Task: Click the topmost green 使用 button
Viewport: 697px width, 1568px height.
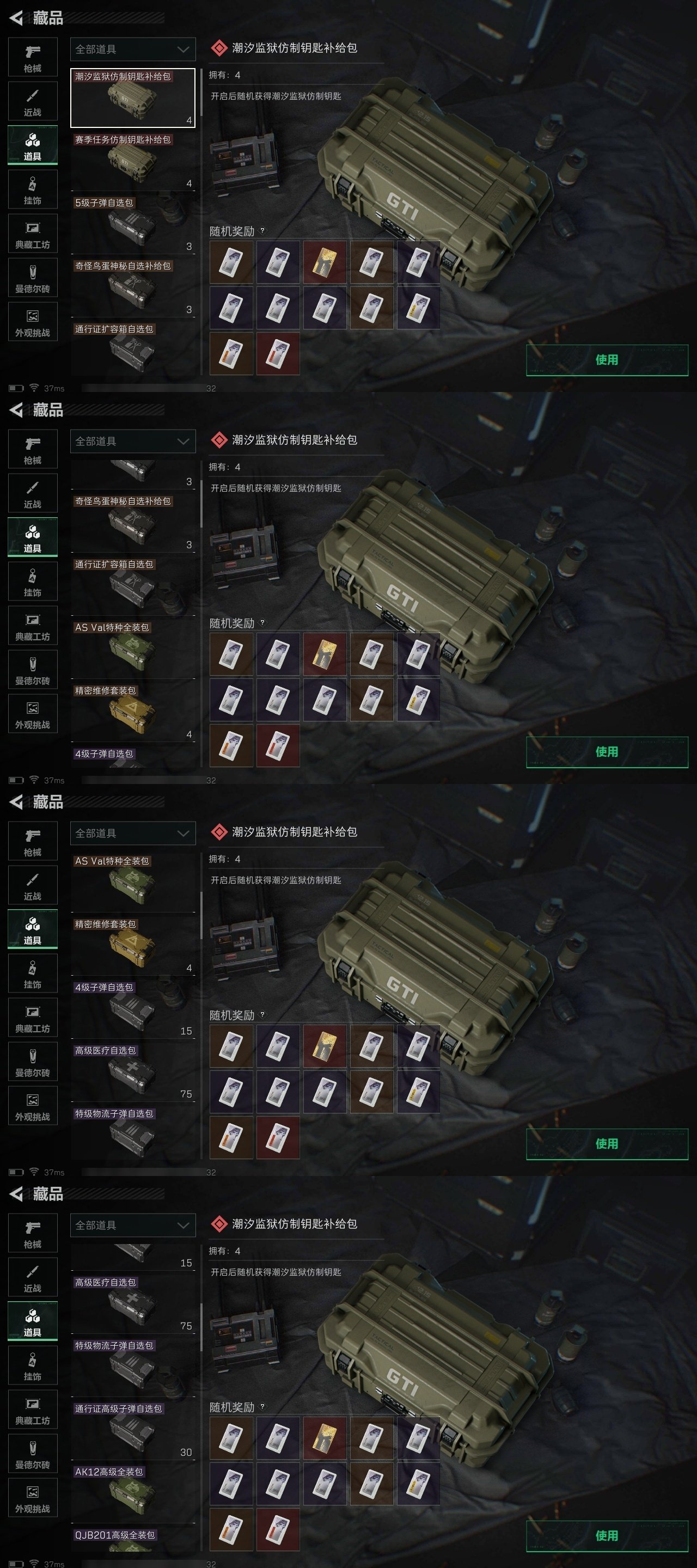Action: [x=607, y=360]
